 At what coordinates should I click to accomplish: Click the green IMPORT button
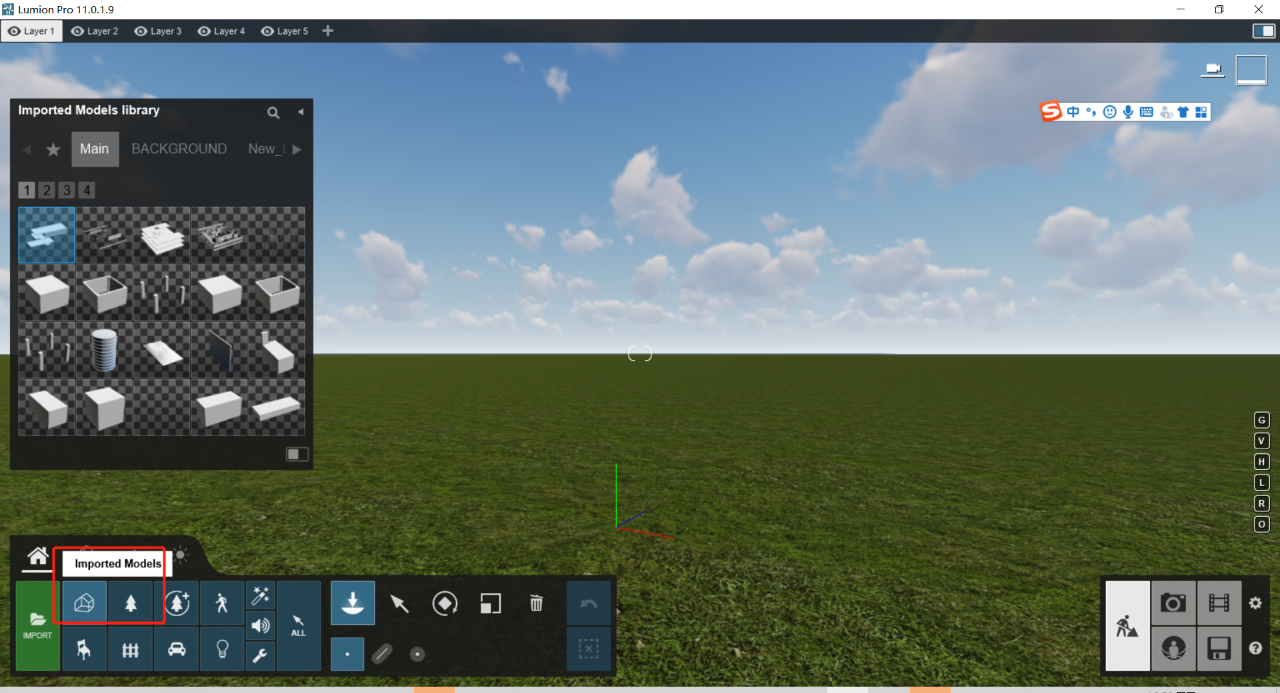(38, 626)
